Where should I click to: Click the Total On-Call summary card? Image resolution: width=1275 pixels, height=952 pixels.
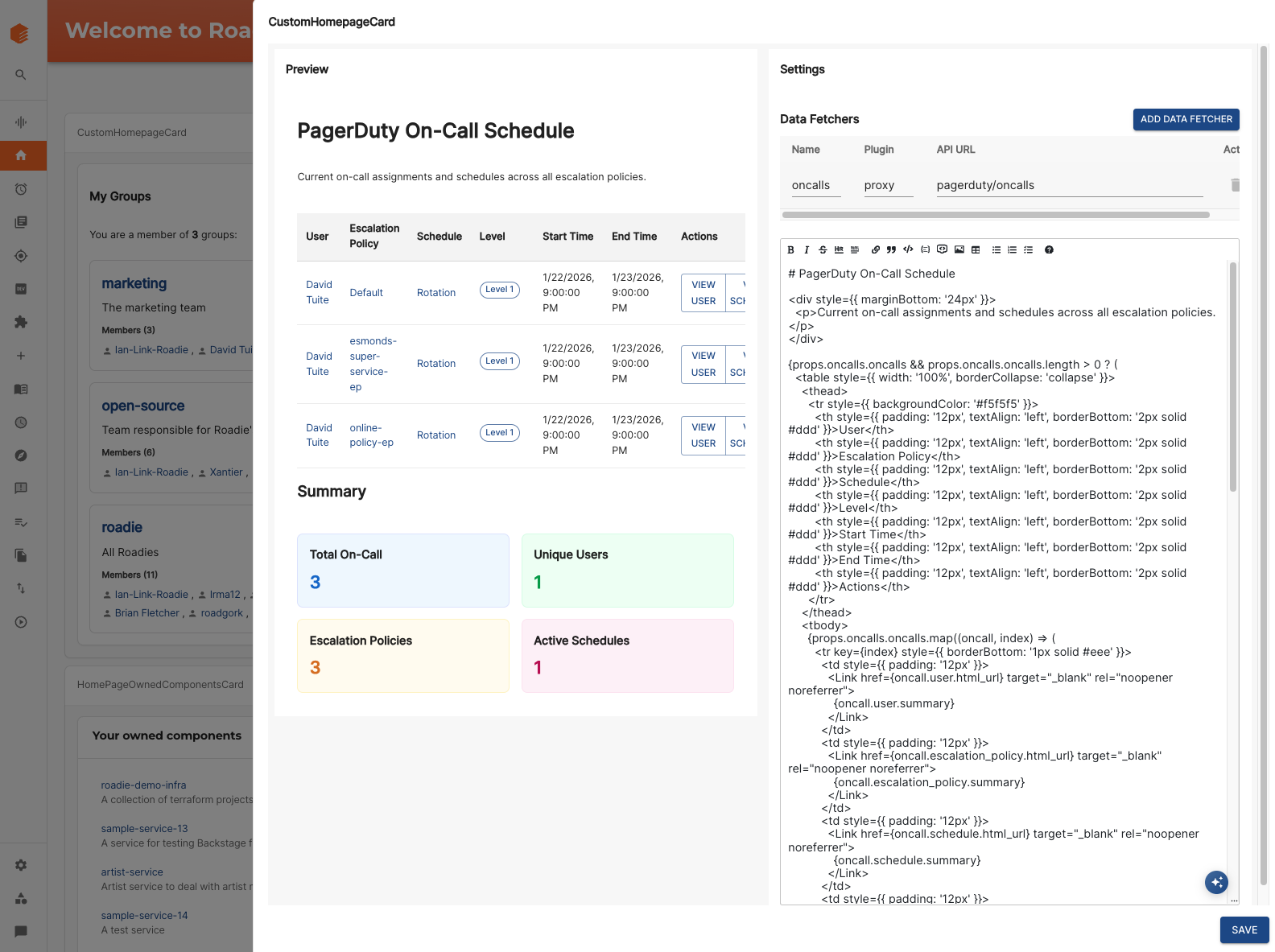coord(403,571)
